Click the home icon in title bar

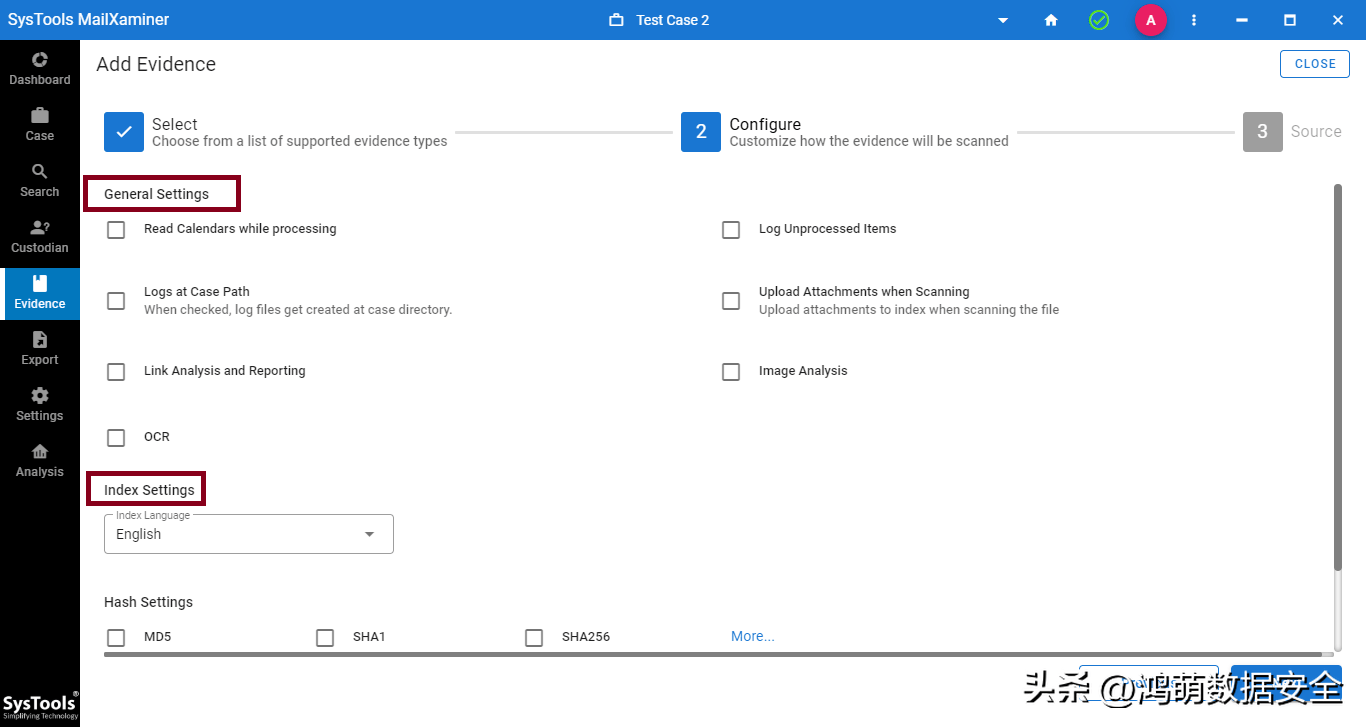(x=1051, y=20)
